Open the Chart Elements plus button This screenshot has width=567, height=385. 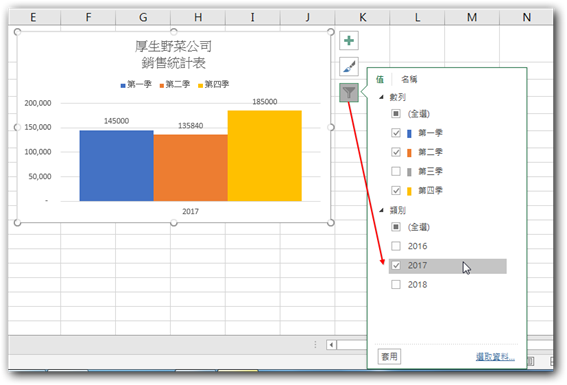349,40
